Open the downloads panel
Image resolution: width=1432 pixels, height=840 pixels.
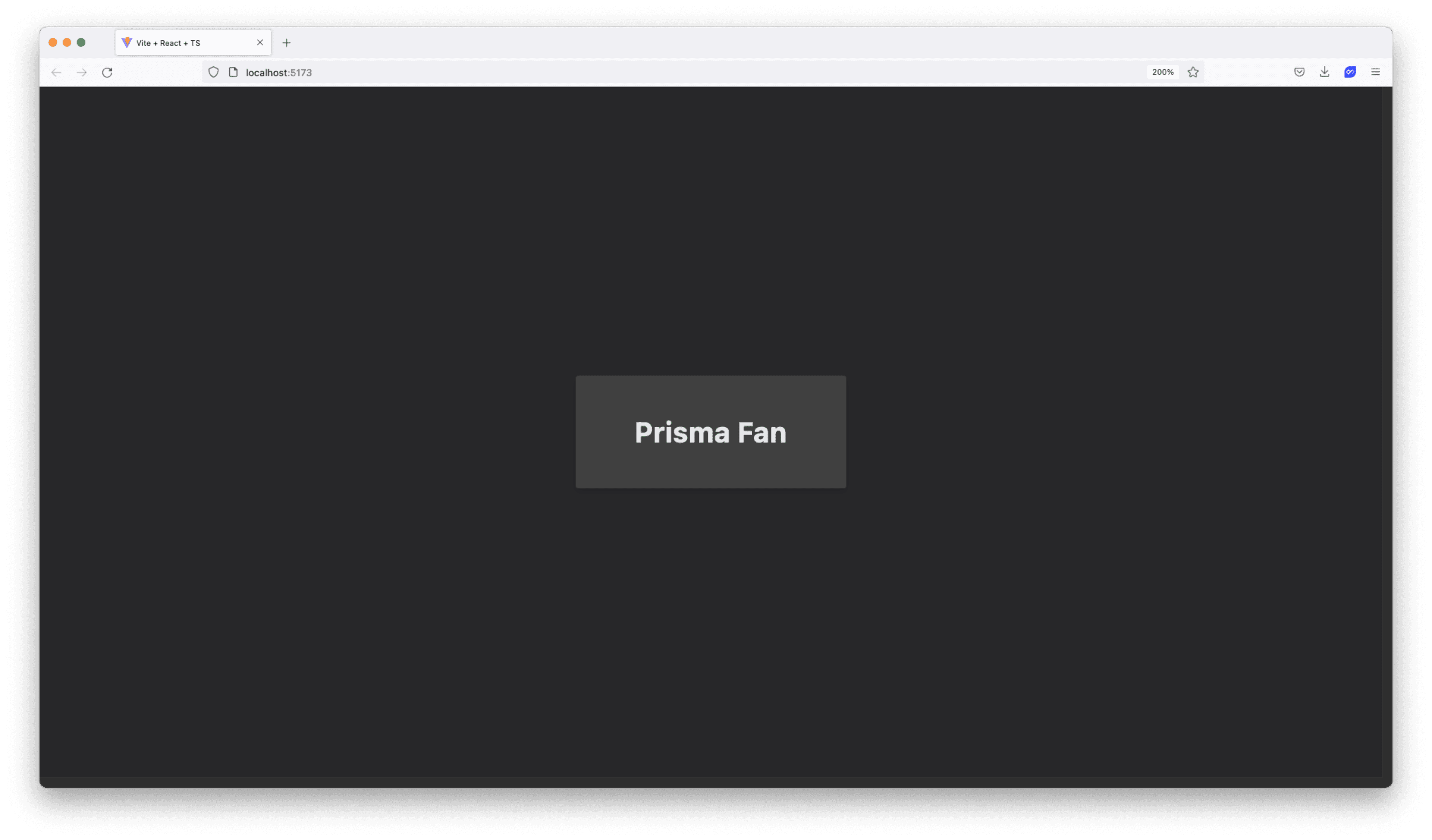point(1325,72)
